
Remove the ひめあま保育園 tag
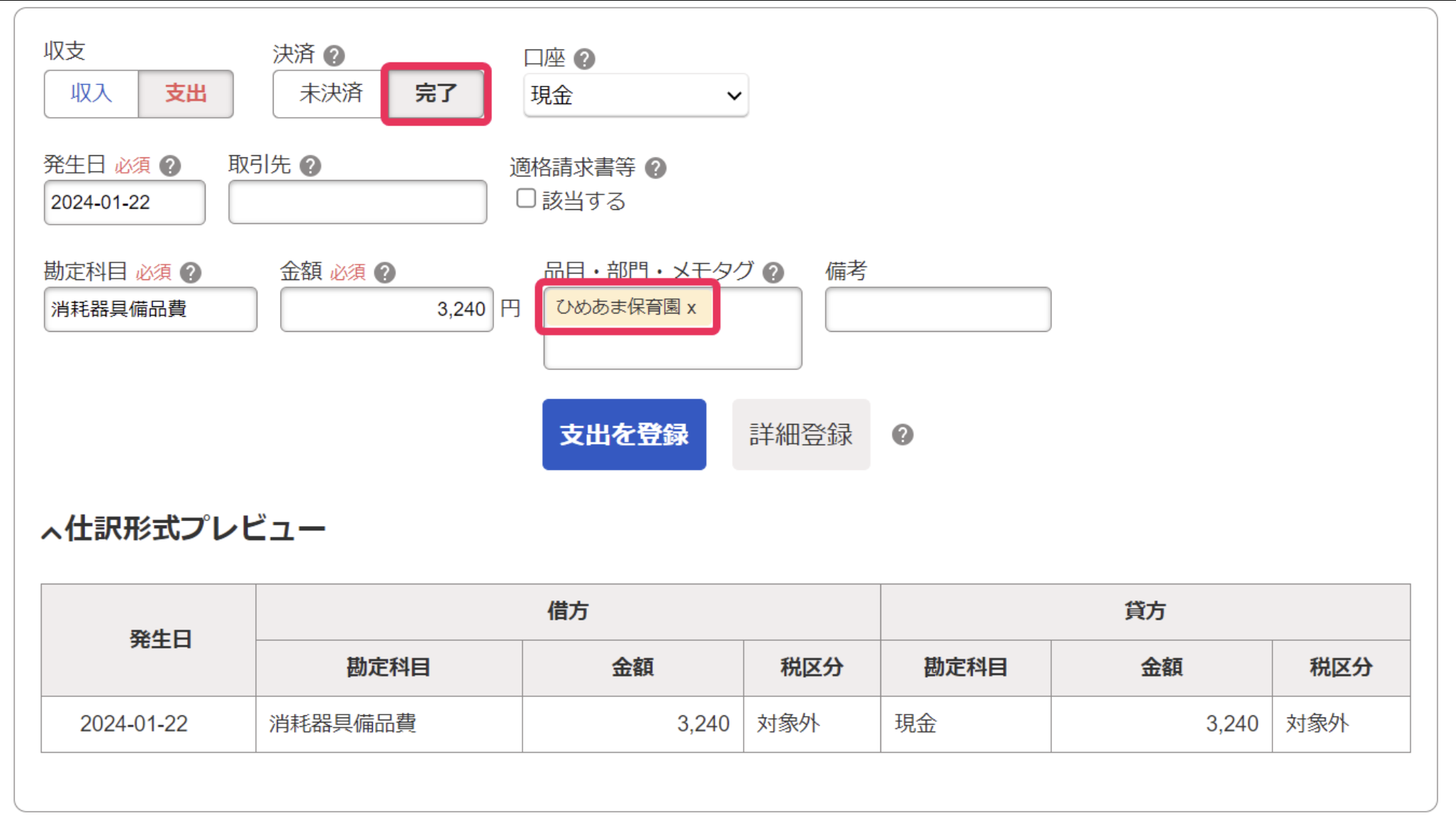pos(691,308)
